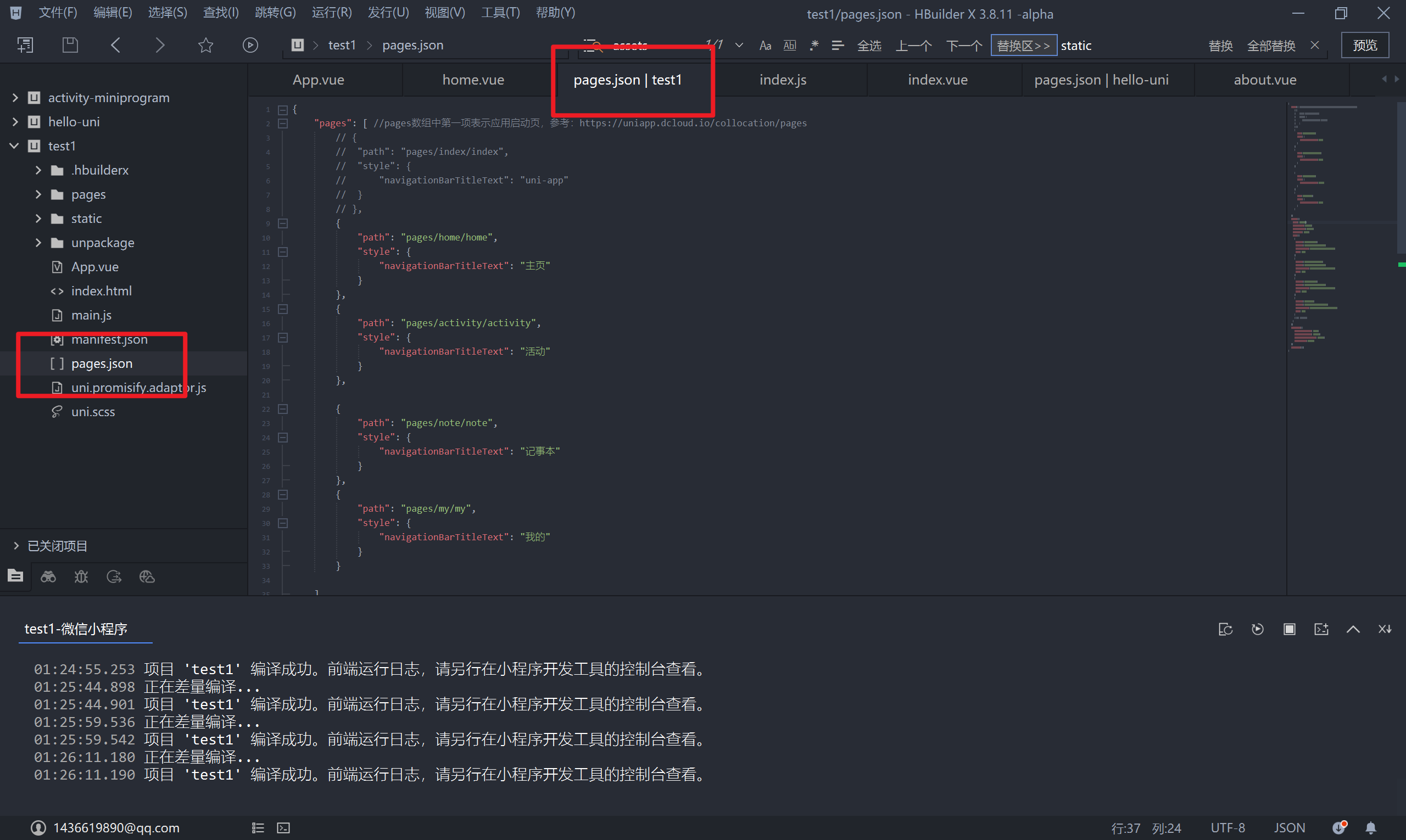Open the 文件(F) menu

coord(58,13)
